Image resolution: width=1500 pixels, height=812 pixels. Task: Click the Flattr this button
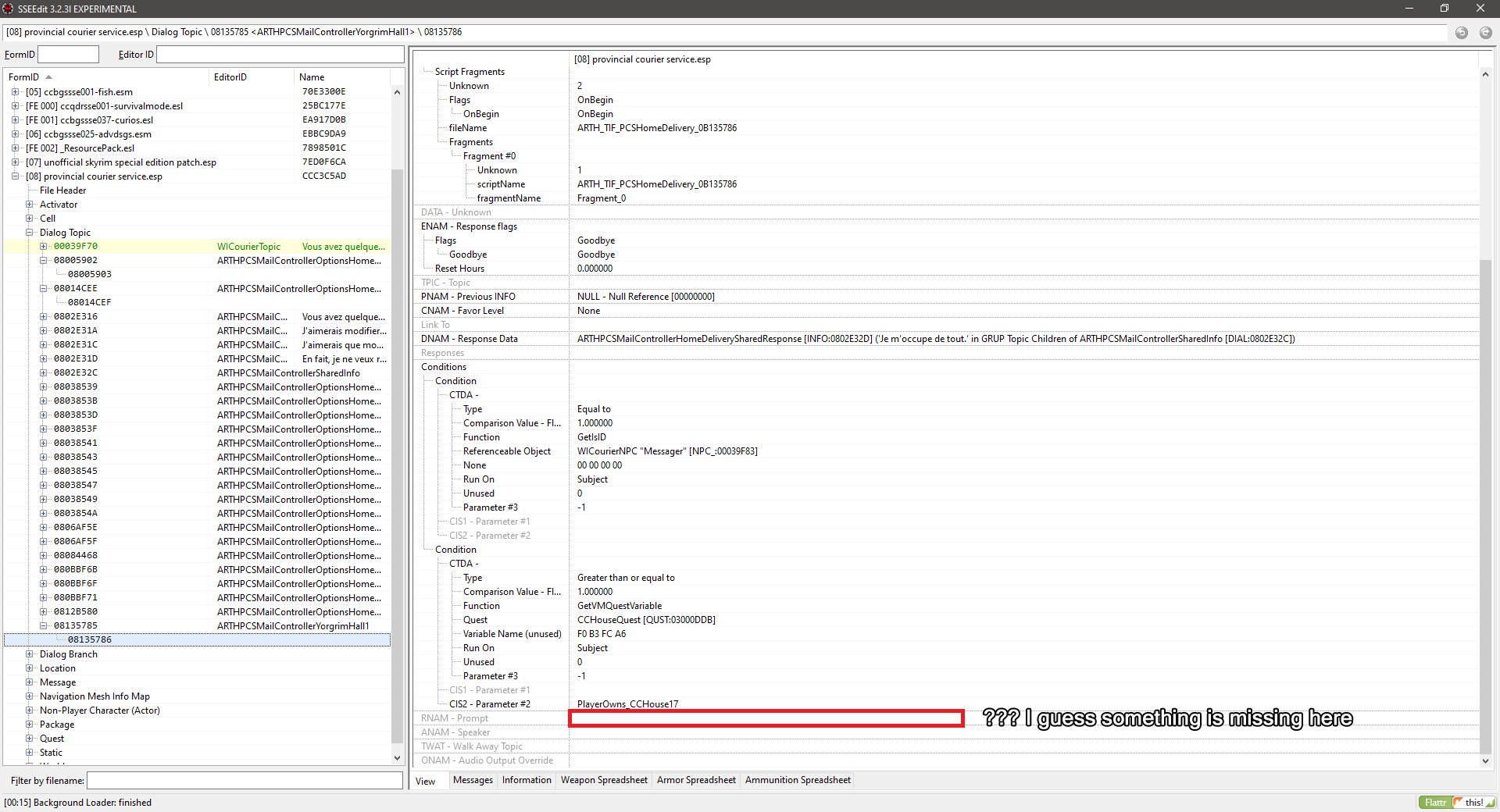coord(1457,803)
